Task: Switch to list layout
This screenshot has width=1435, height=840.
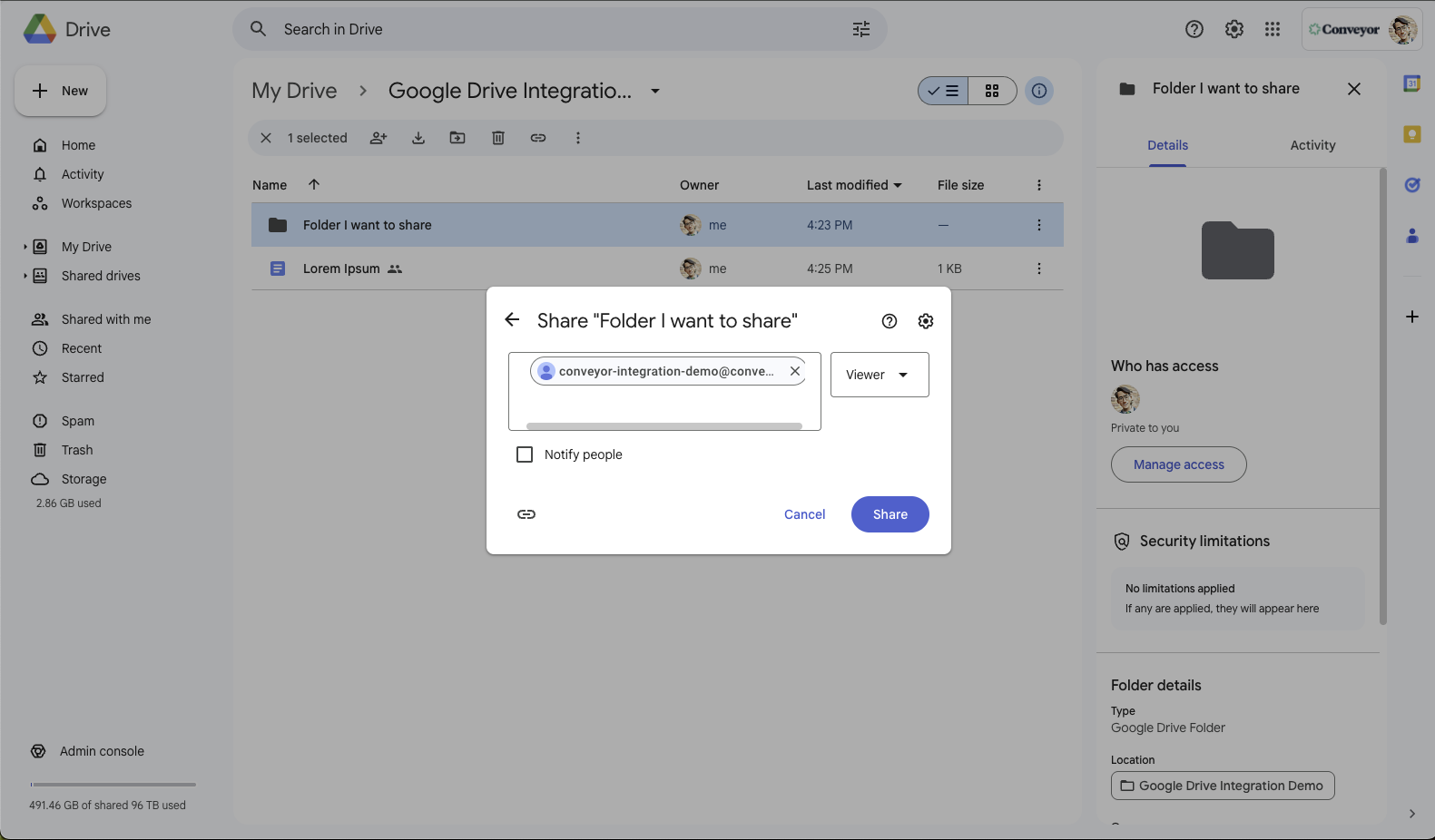Action: [x=943, y=91]
